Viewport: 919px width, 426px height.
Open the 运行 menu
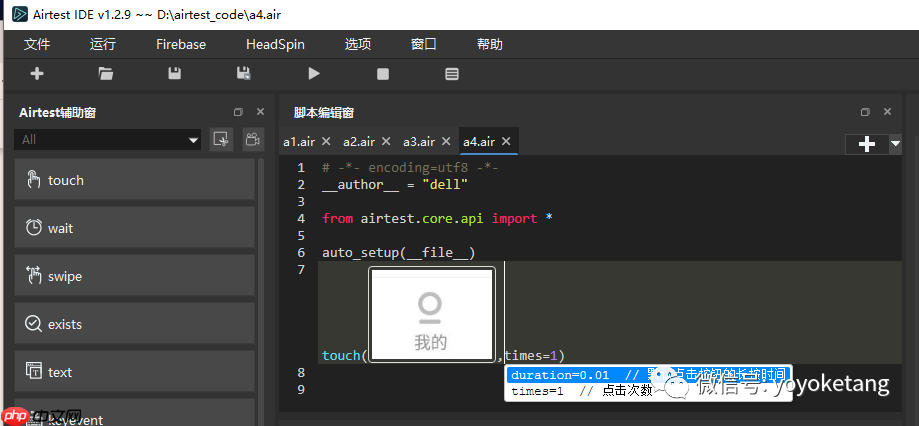pos(103,45)
